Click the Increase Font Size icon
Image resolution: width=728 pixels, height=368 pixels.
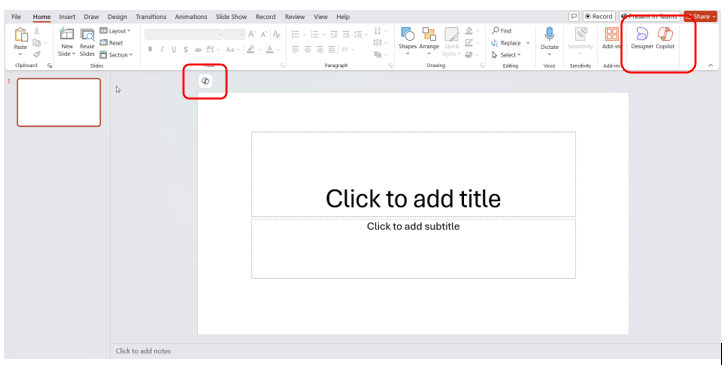(252, 34)
